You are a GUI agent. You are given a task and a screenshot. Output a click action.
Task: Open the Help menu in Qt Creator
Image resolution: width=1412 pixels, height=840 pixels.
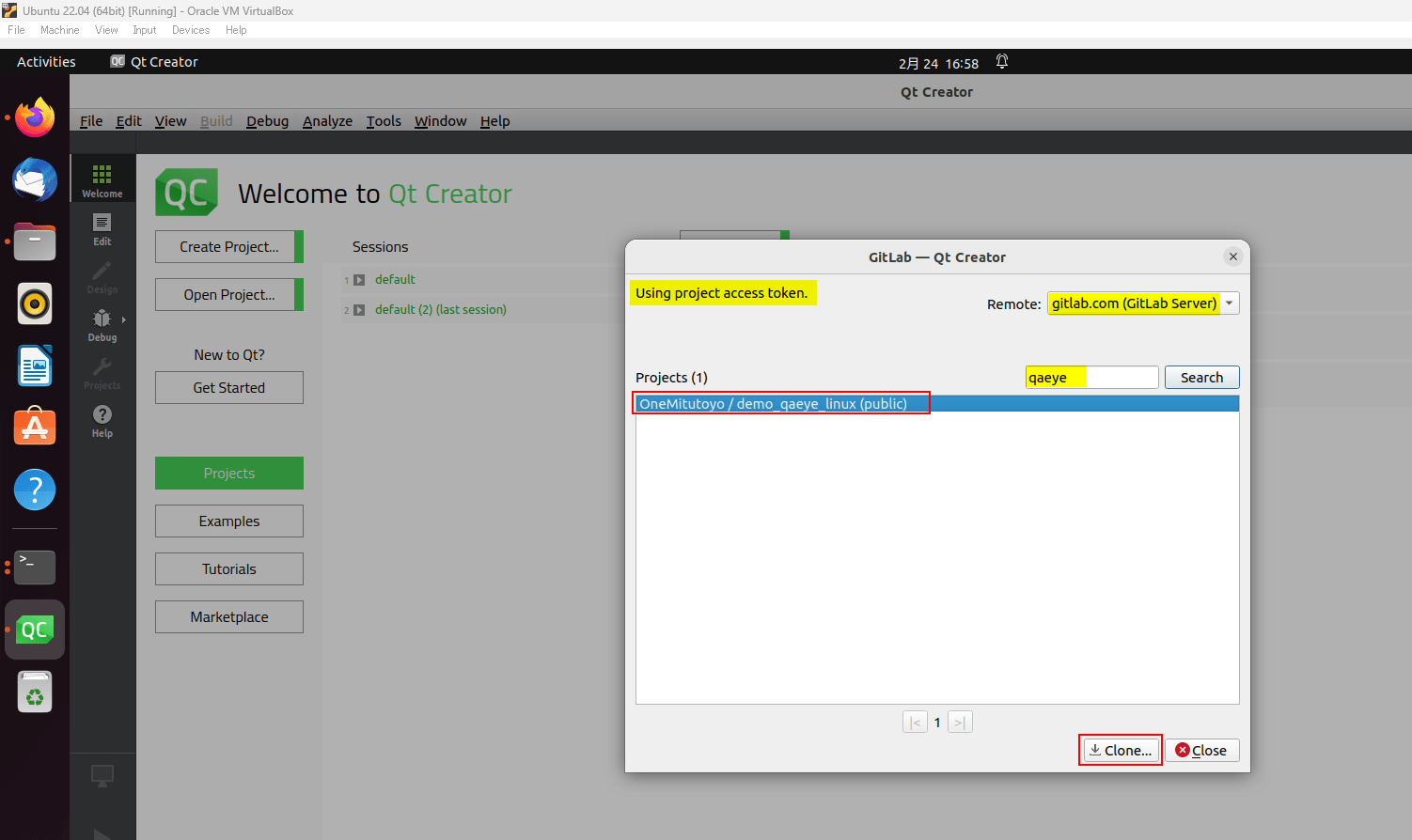pos(494,121)
